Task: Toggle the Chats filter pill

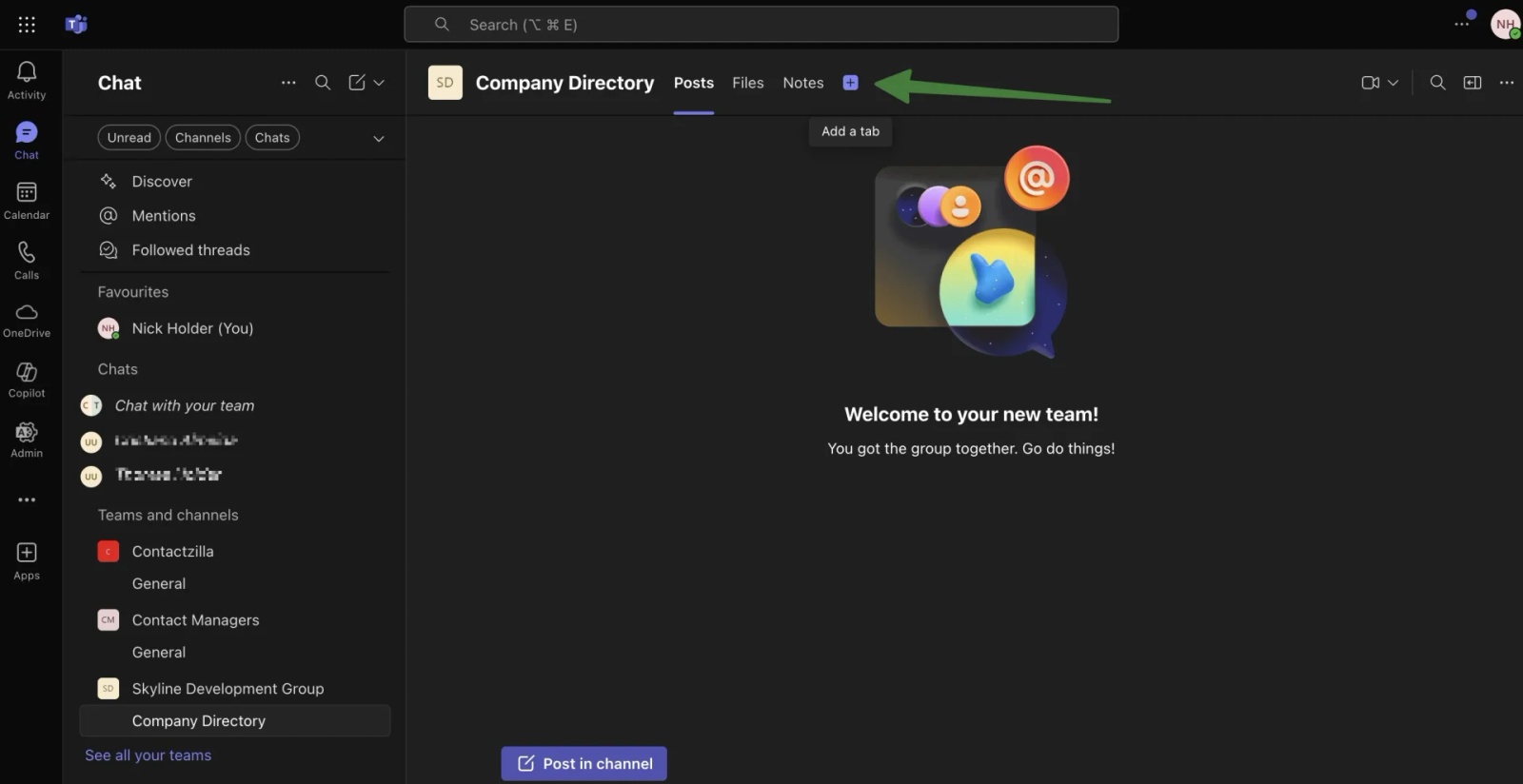Action: point(272,137)
